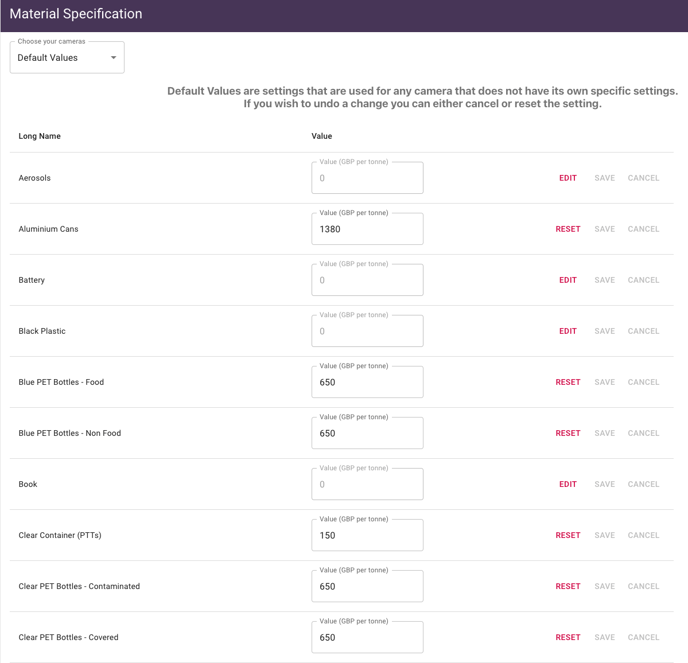
Task: Click Clear PET Bottles - Covered value input
Action: 367,637
